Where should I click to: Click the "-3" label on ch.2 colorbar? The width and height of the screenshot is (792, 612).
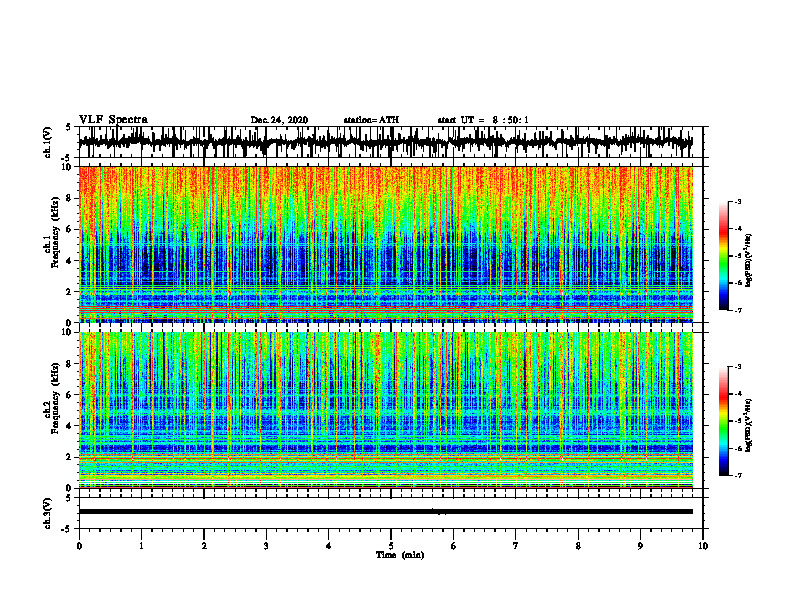738,367
